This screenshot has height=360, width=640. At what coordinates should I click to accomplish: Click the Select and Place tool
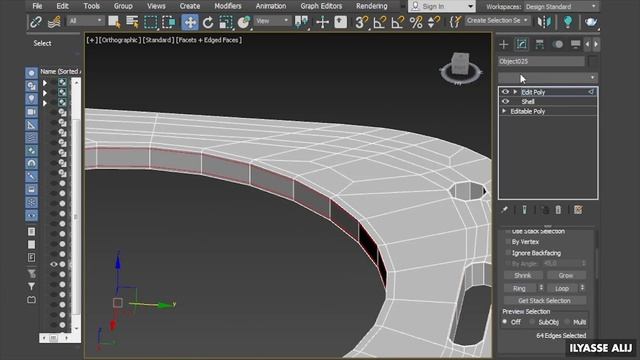pos(244,22)
